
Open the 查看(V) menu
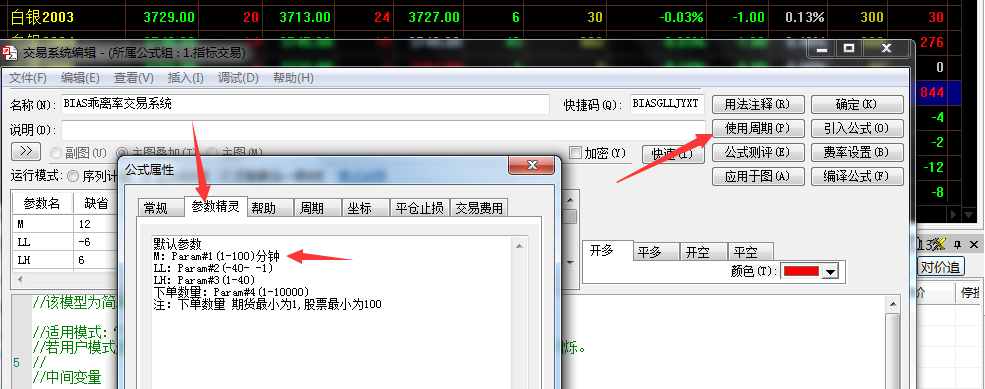(134, 78)
